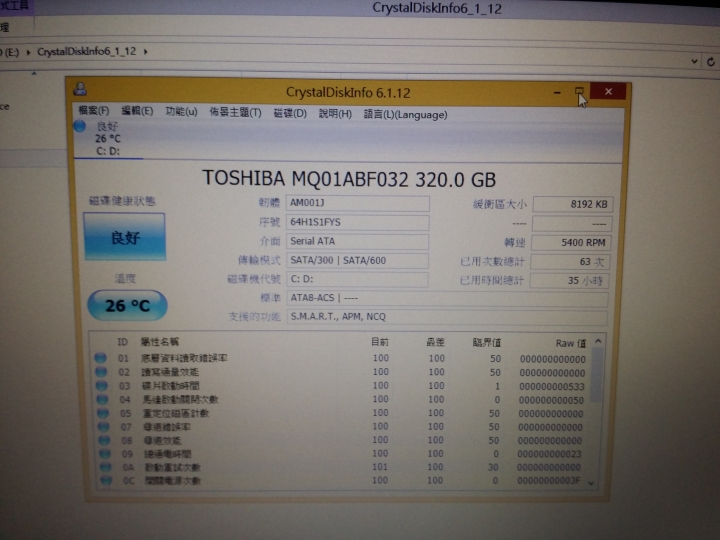Click the 5400 RPM rotation rate field
Viewport: 720px width, 540px height.
(571, 242)
